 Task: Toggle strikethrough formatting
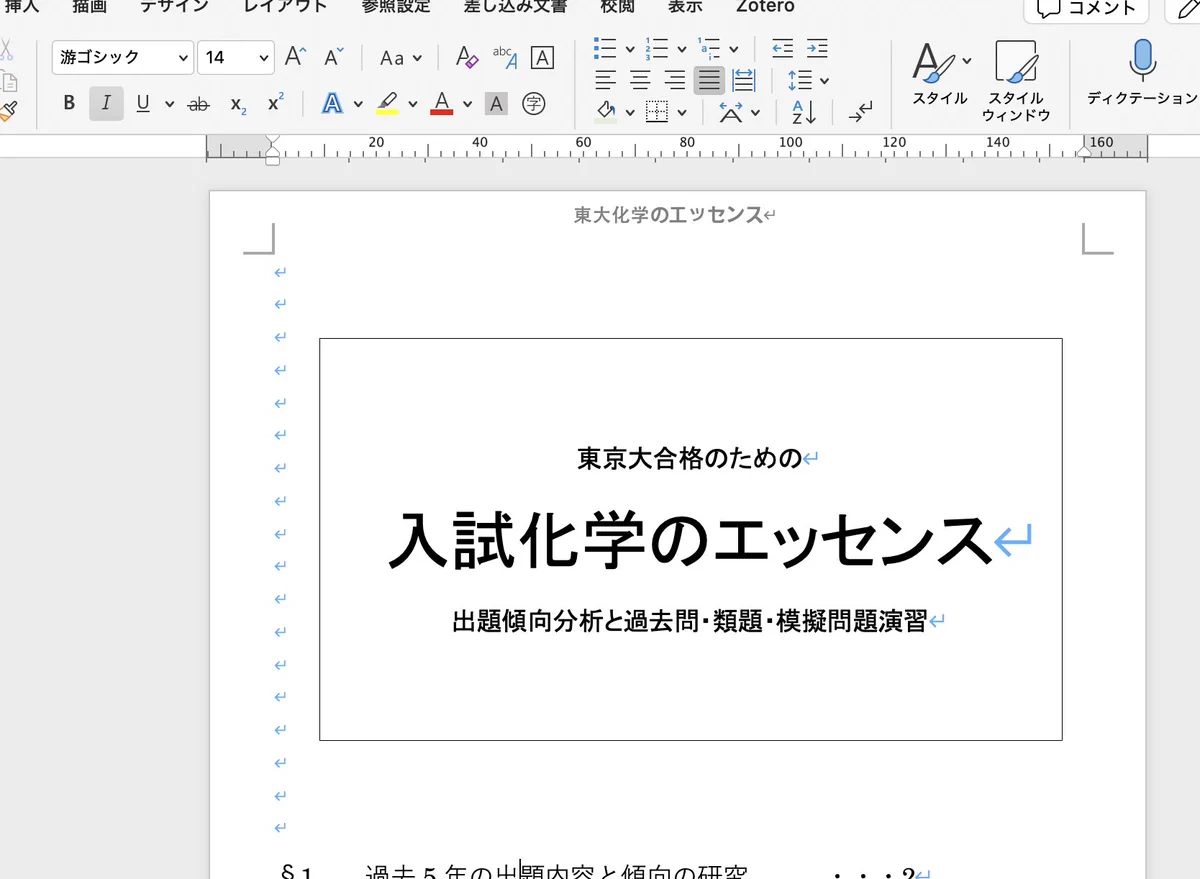[x=199, y=103]
